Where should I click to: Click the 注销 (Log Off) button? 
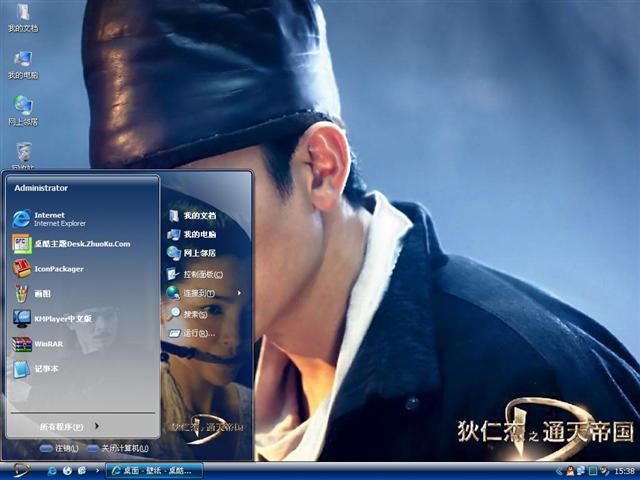click(x=58, y=448)
